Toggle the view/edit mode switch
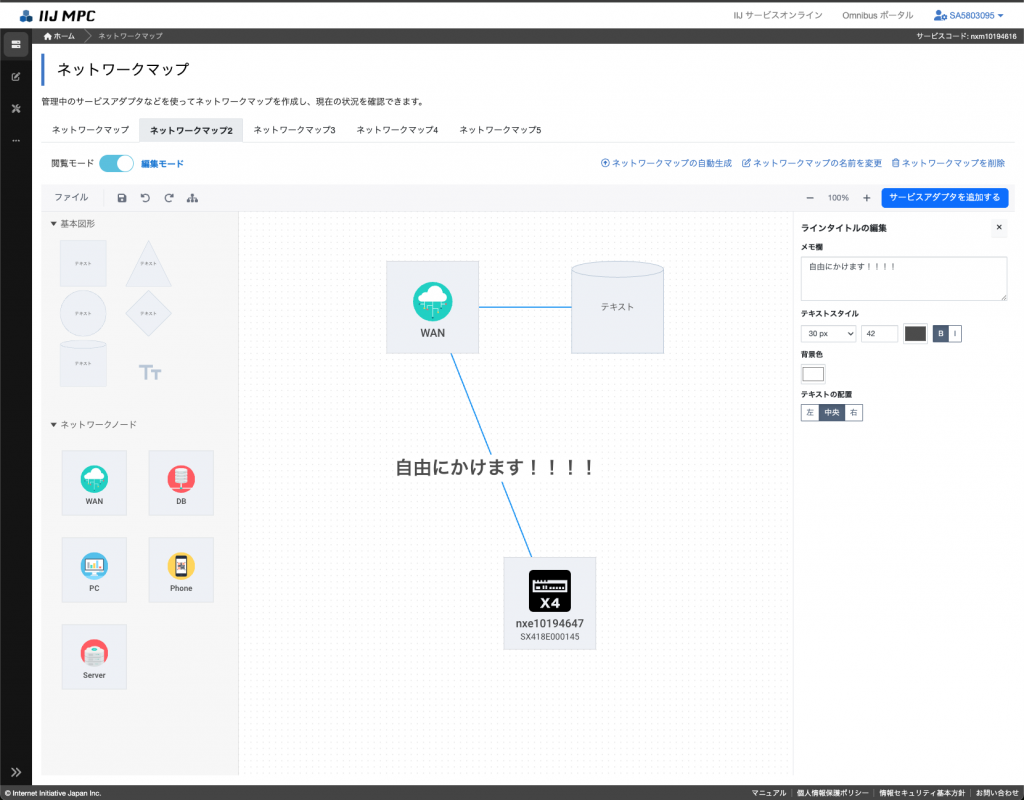 (116, 163)
